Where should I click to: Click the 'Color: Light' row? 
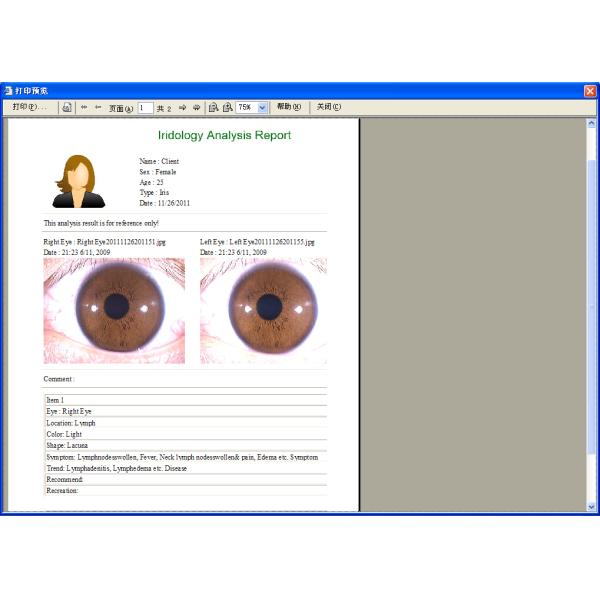[186, 434]
